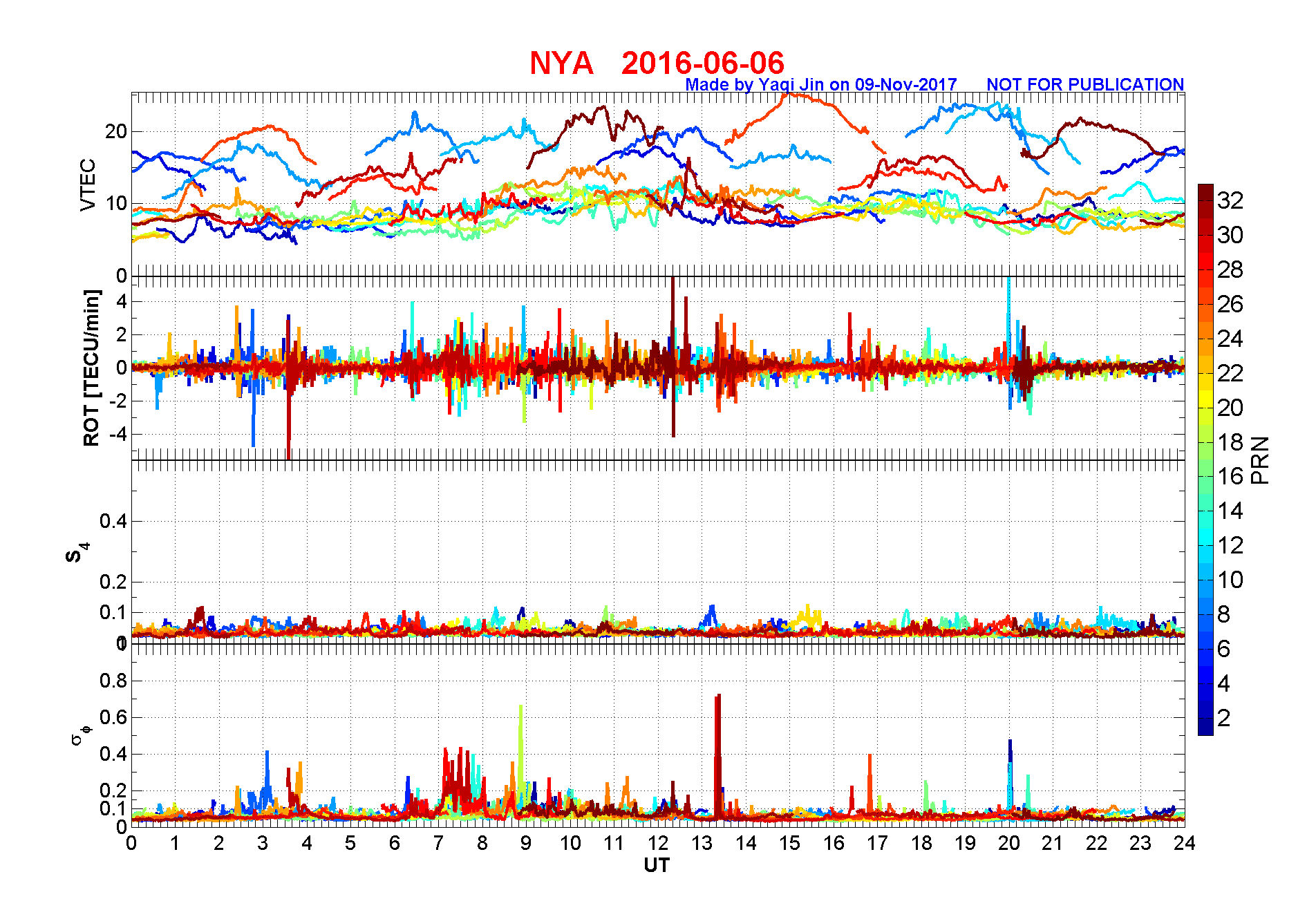This screenshot has width=1316, height=919.
Task: Click the 'Made by Yaqi Jin on 09-Nov-2017' text
Action: pos(821,84)
